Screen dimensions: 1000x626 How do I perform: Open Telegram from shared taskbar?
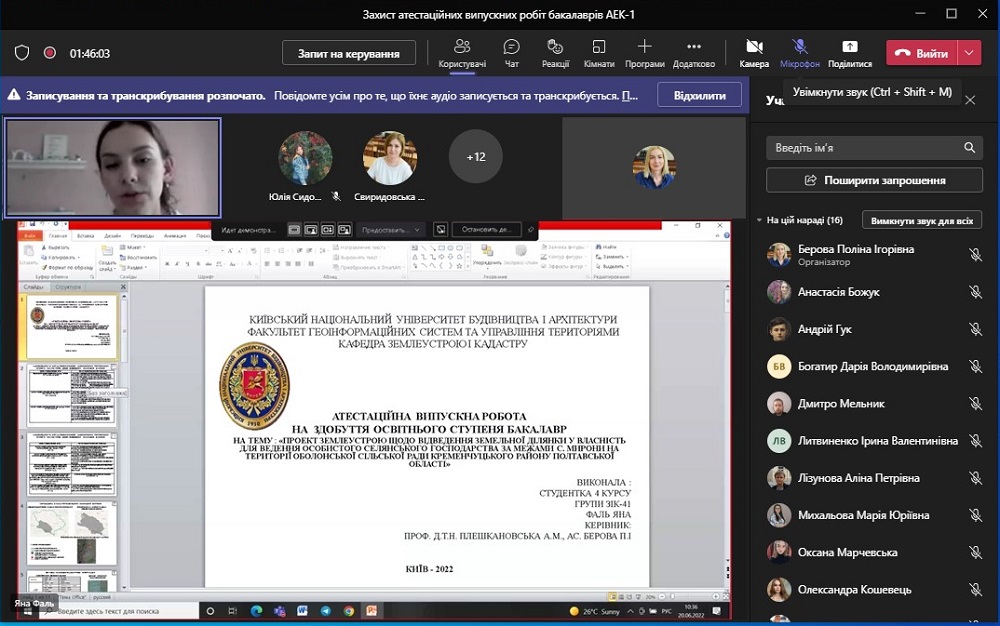[x=326, y=611]
